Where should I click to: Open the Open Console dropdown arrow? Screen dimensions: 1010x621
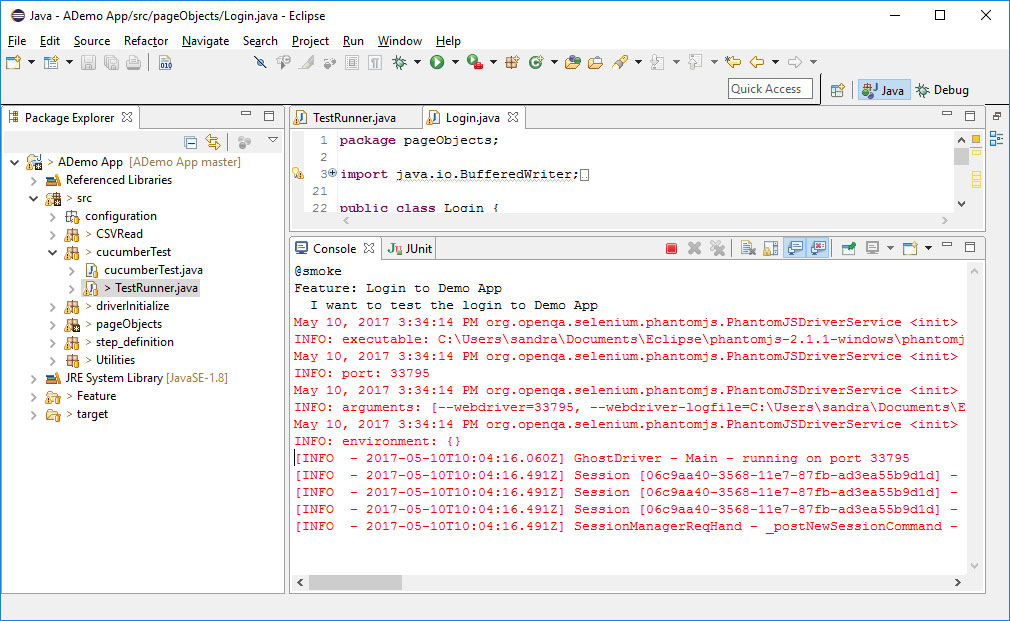(x=928, y=249)
